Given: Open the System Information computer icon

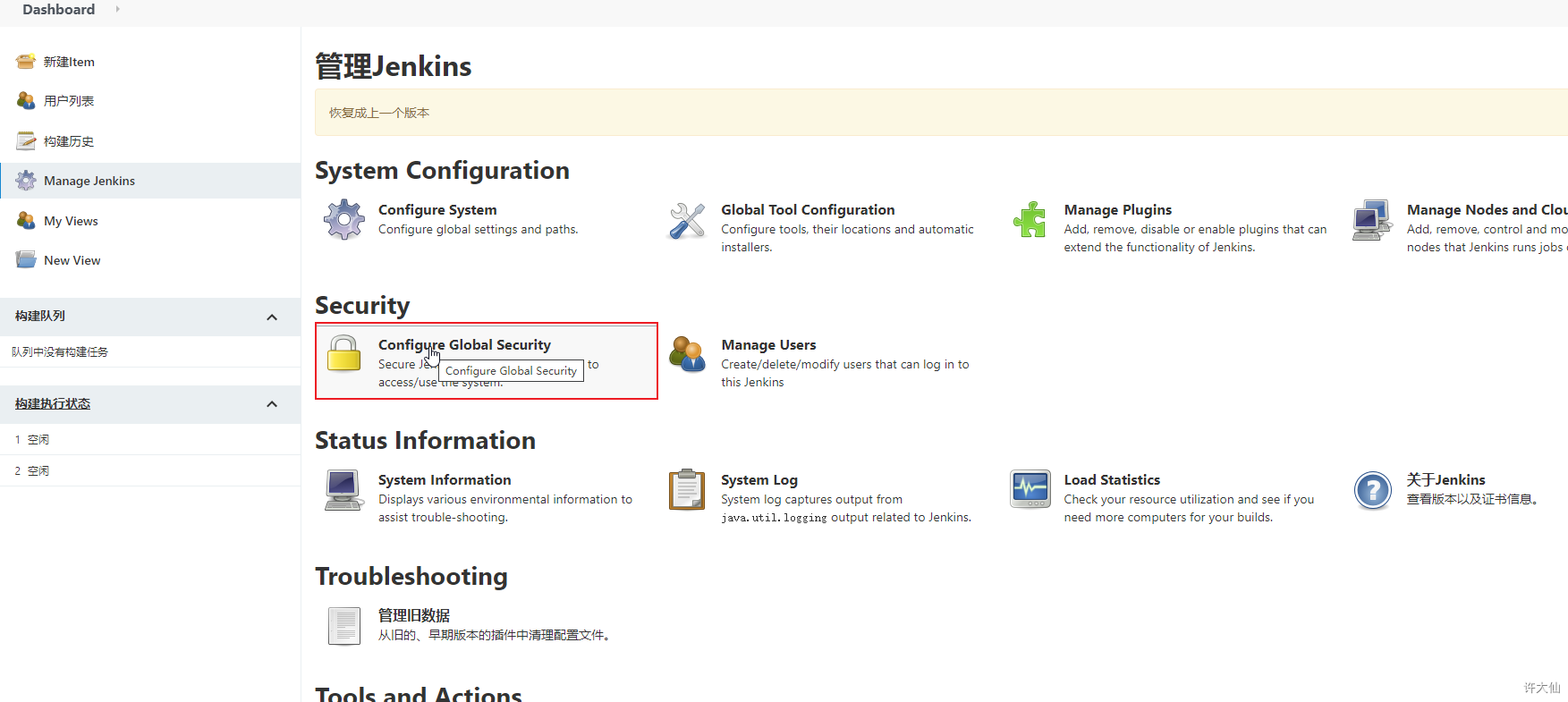Looking at the screenshot, I should click(344, 490).
